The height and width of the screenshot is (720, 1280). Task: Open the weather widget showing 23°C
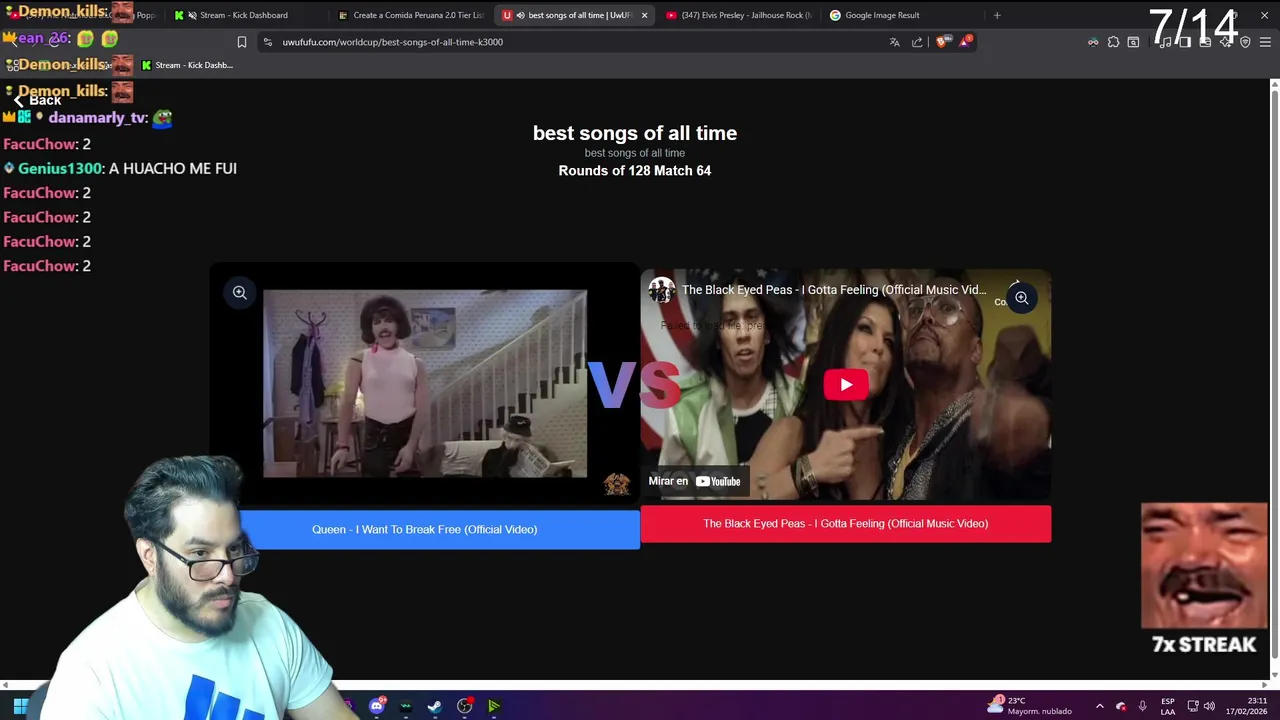pyautogui.click(x=1030, y=706)
